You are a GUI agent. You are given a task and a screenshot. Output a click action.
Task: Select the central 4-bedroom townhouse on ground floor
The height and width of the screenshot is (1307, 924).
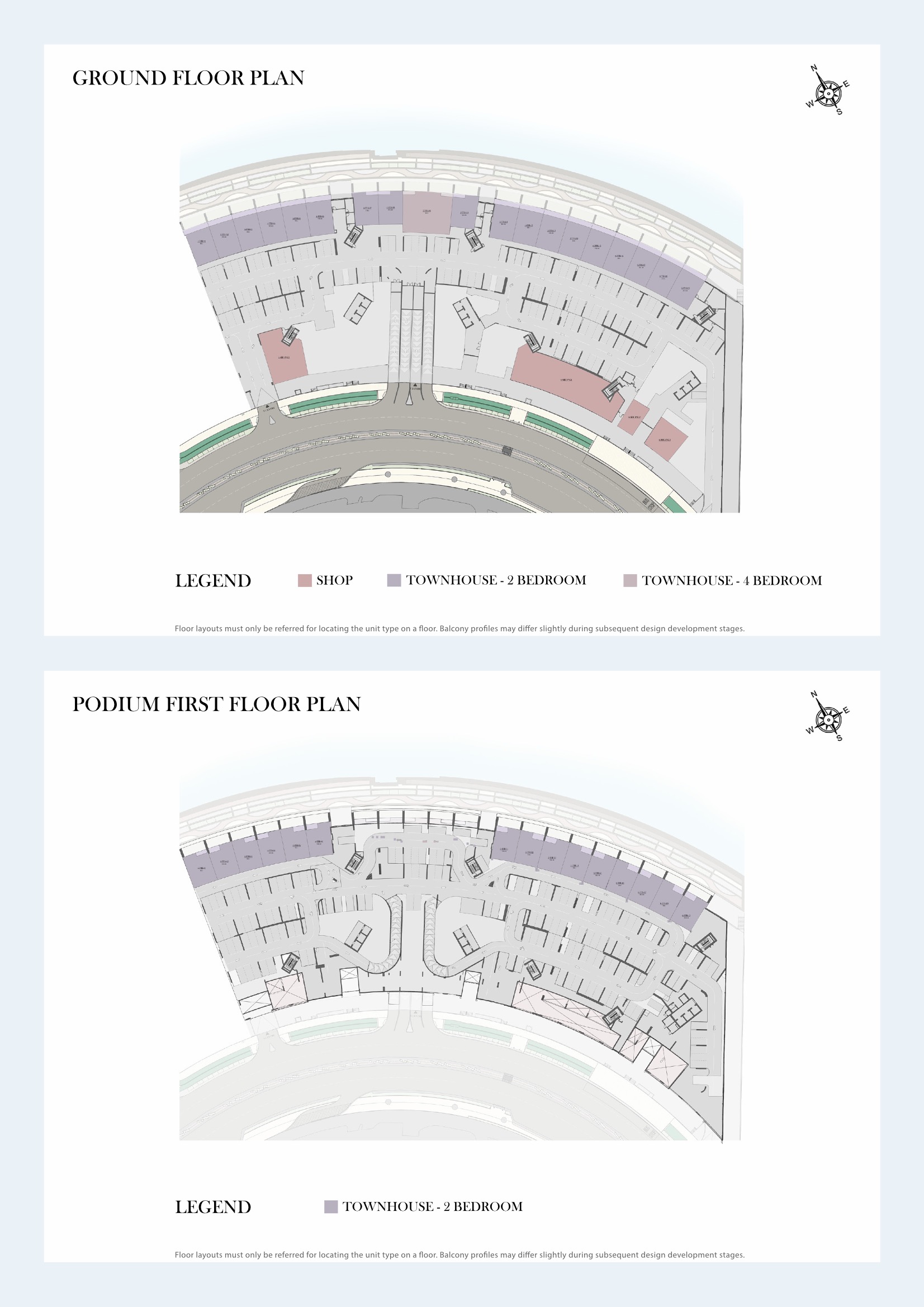[x=428, y=212]
